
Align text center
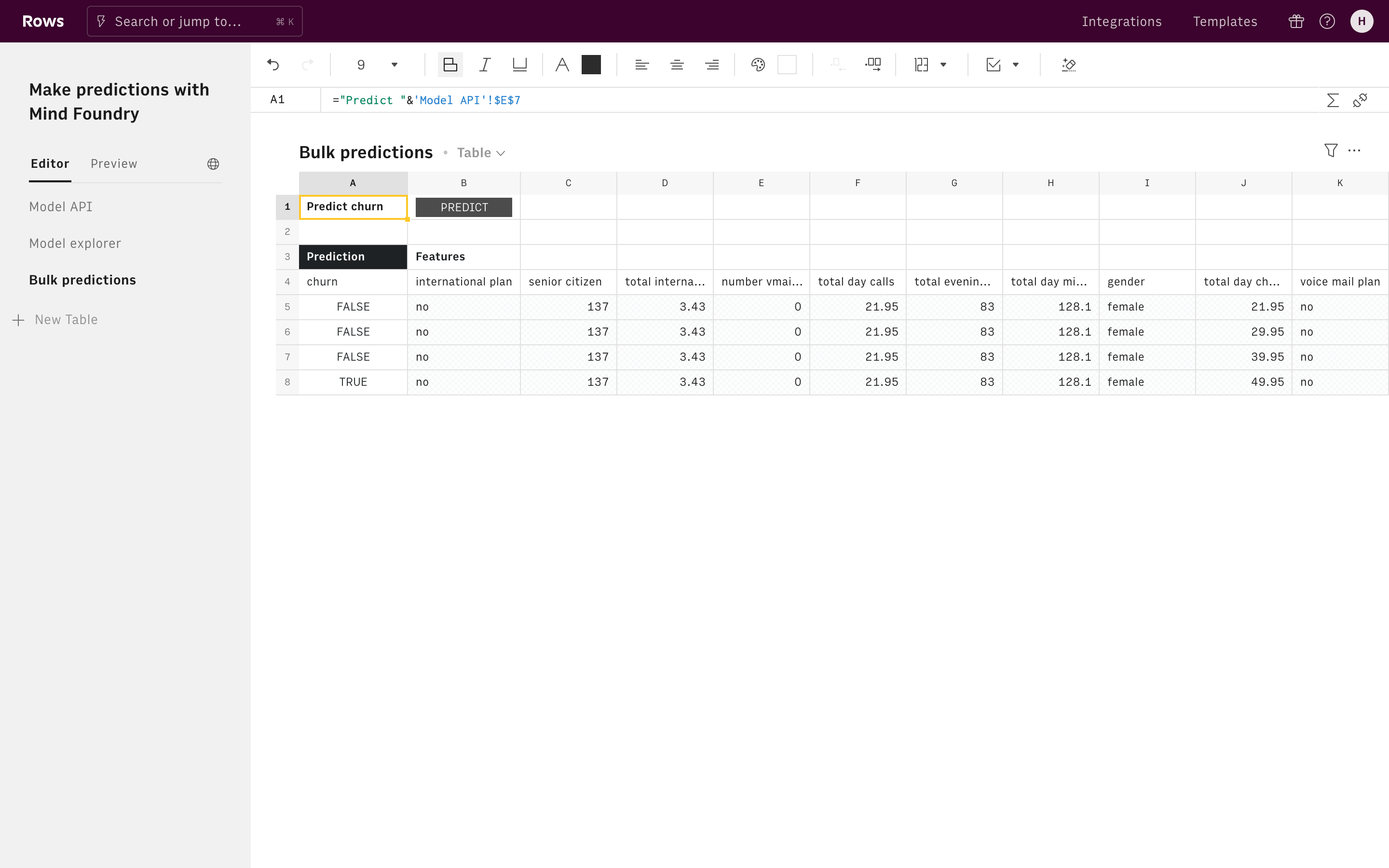point(677,65)
